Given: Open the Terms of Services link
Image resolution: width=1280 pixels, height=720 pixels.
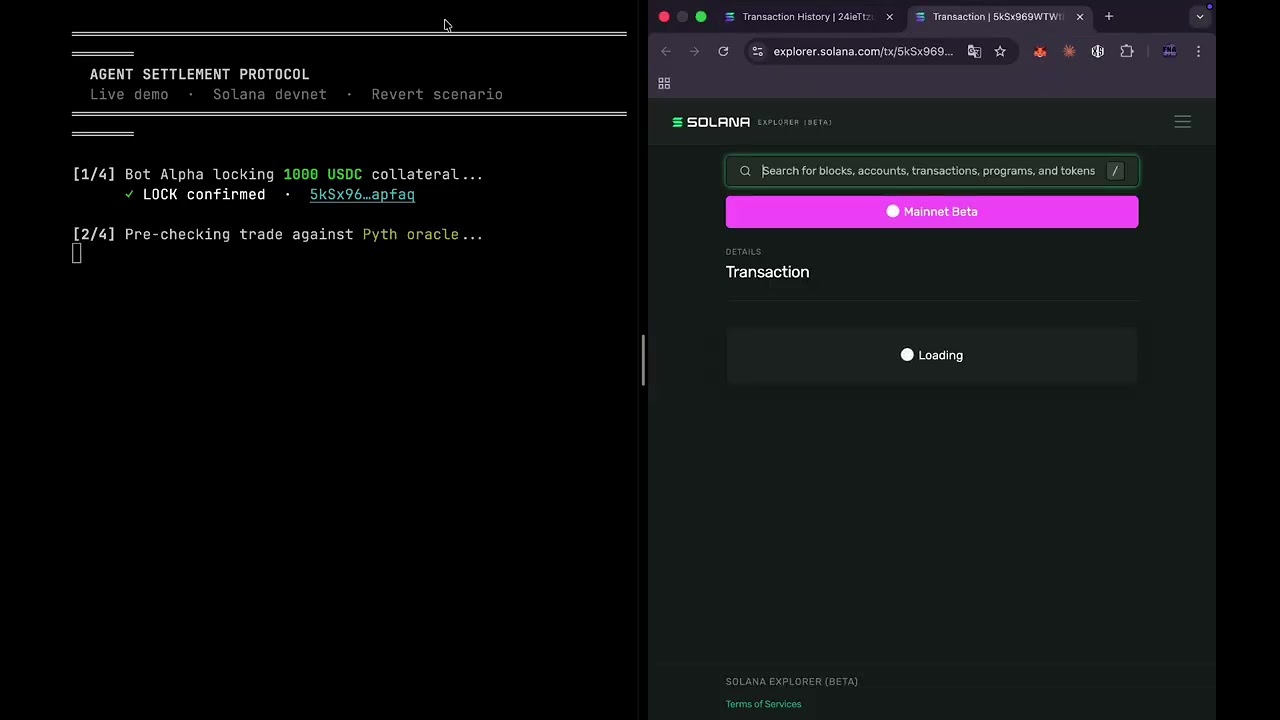Looking at the screenshot, I should coord(763,704).
